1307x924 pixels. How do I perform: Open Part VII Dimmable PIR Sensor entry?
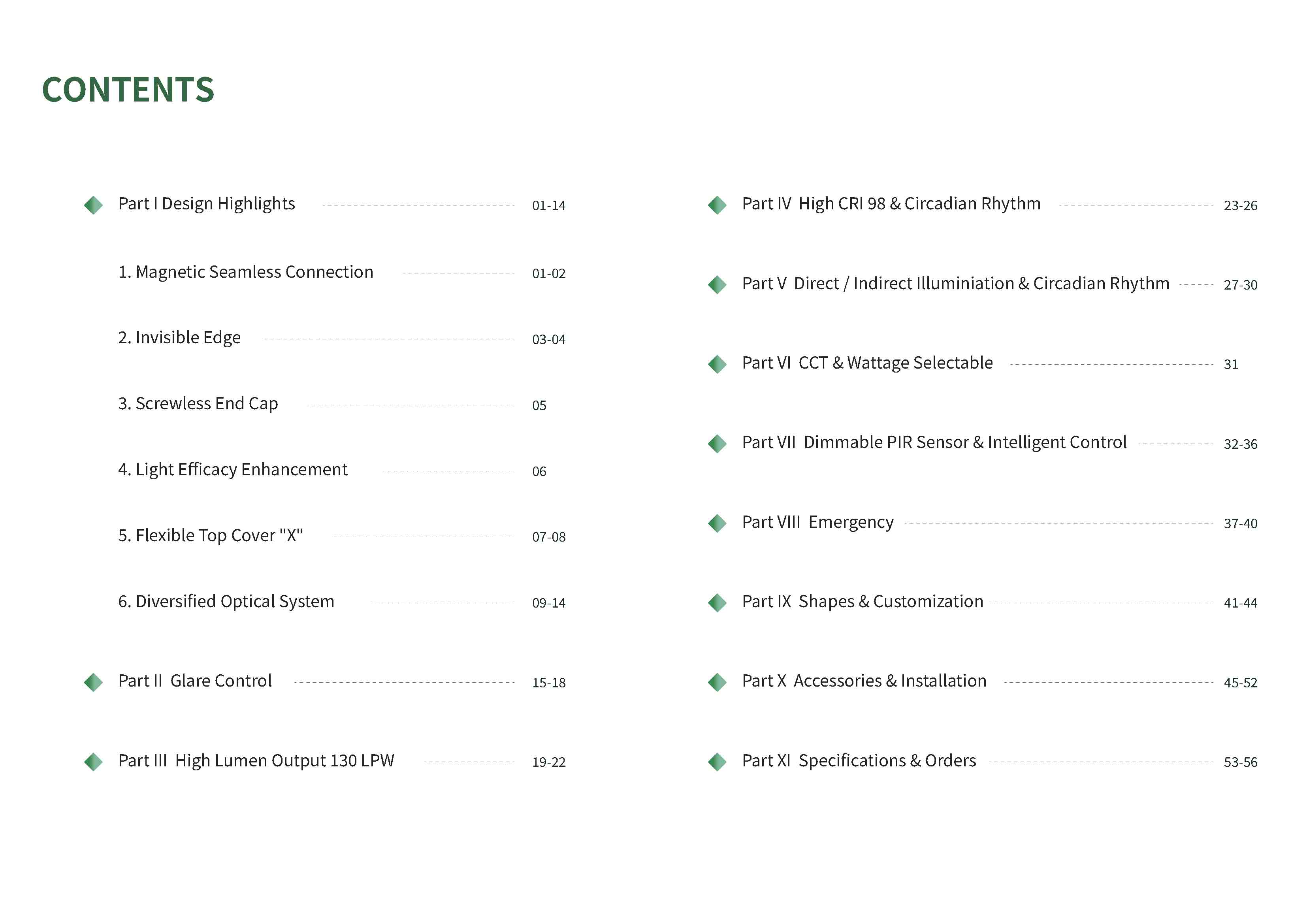(x=935, y=442)
